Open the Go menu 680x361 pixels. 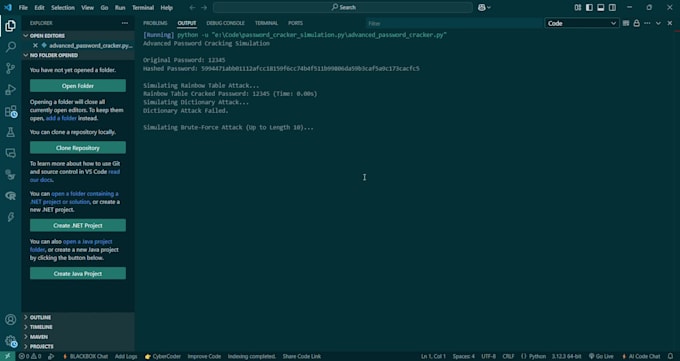[104, 7]
